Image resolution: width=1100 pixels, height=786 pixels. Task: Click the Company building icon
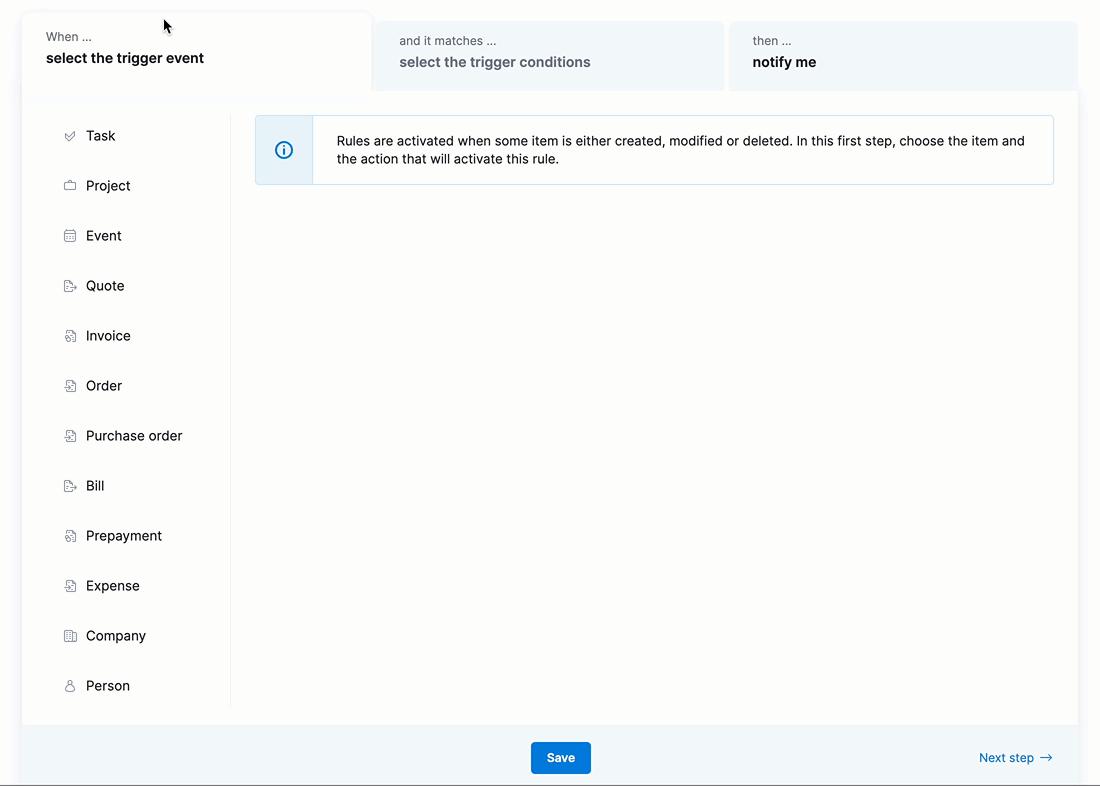pyautogui.click(x=69, y=636)
